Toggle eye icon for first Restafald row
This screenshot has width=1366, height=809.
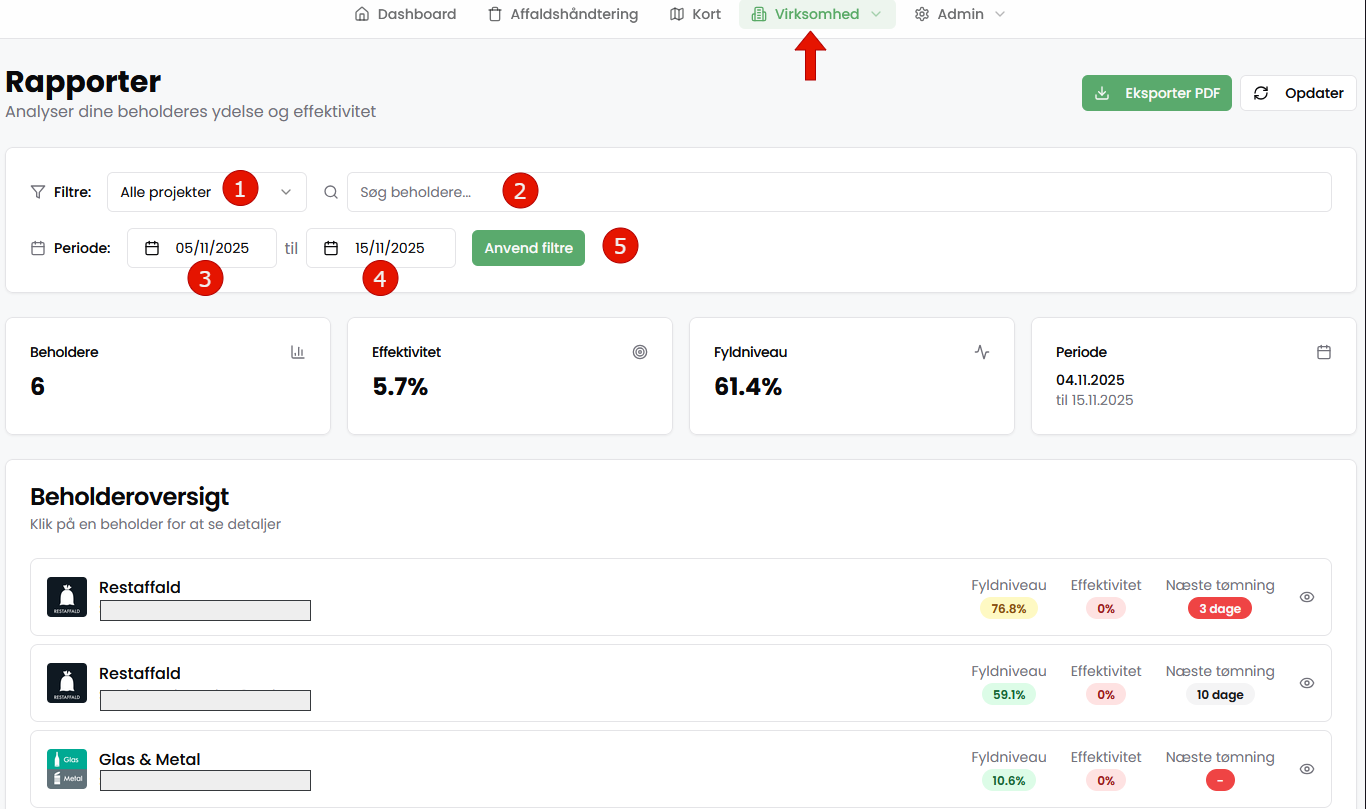1306,597
